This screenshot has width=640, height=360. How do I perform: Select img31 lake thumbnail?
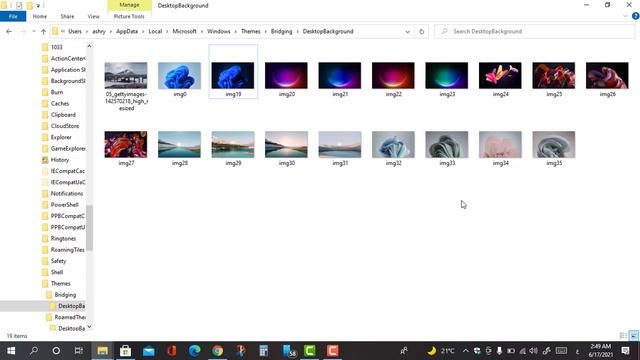click(x=340, y=144)
